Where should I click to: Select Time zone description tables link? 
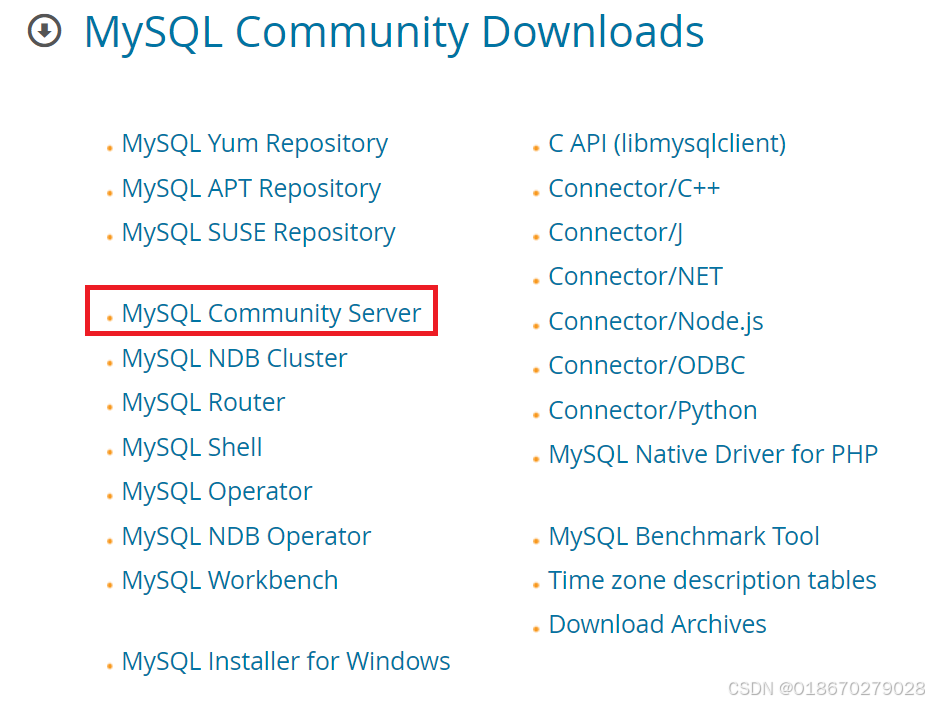[712, 581]
